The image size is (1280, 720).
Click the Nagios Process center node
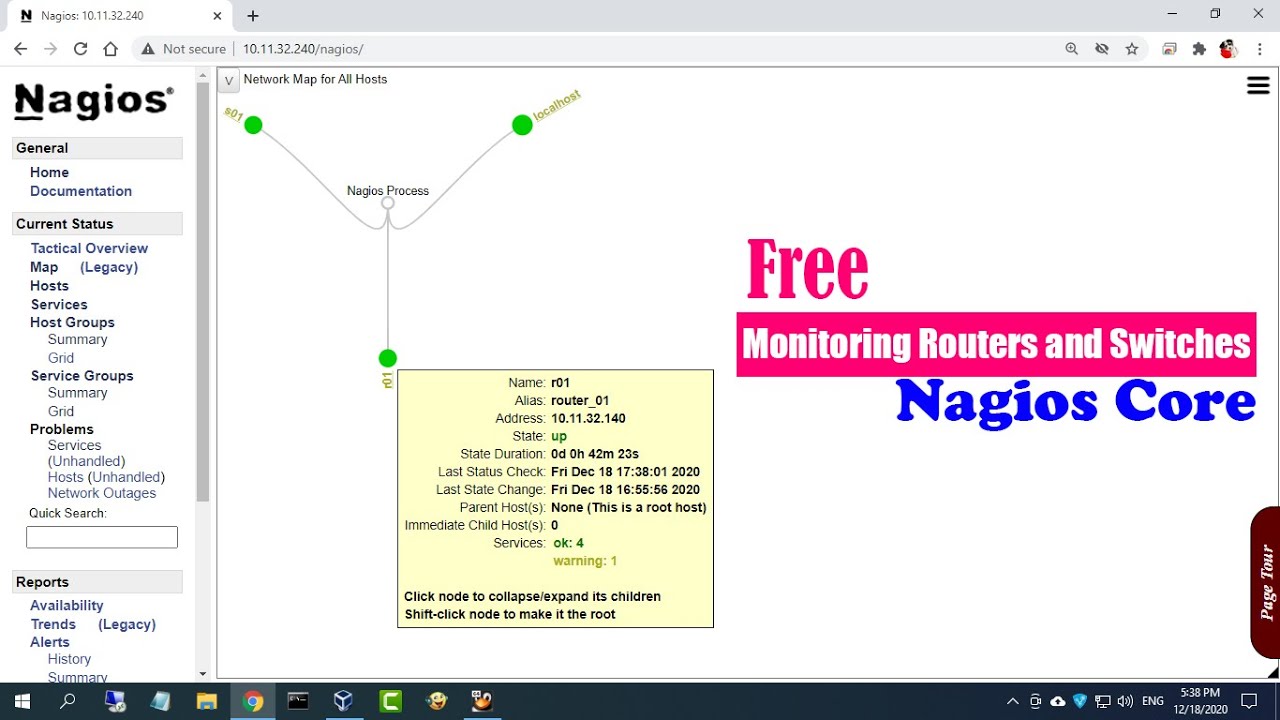[388, 203]
